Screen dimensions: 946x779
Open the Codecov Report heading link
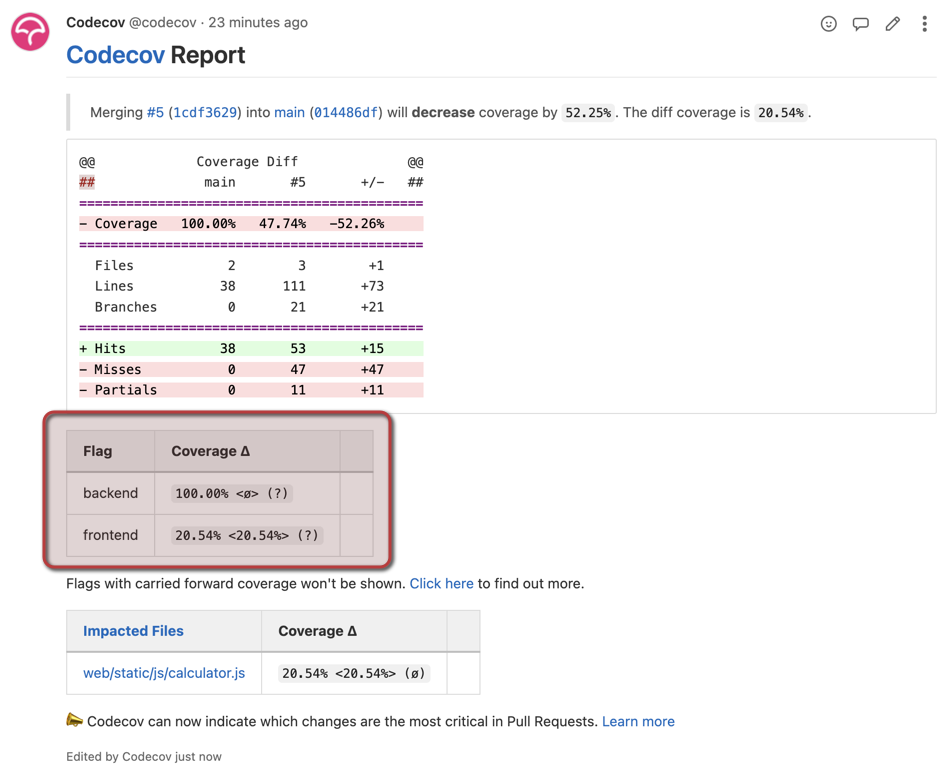pos(115,55)
